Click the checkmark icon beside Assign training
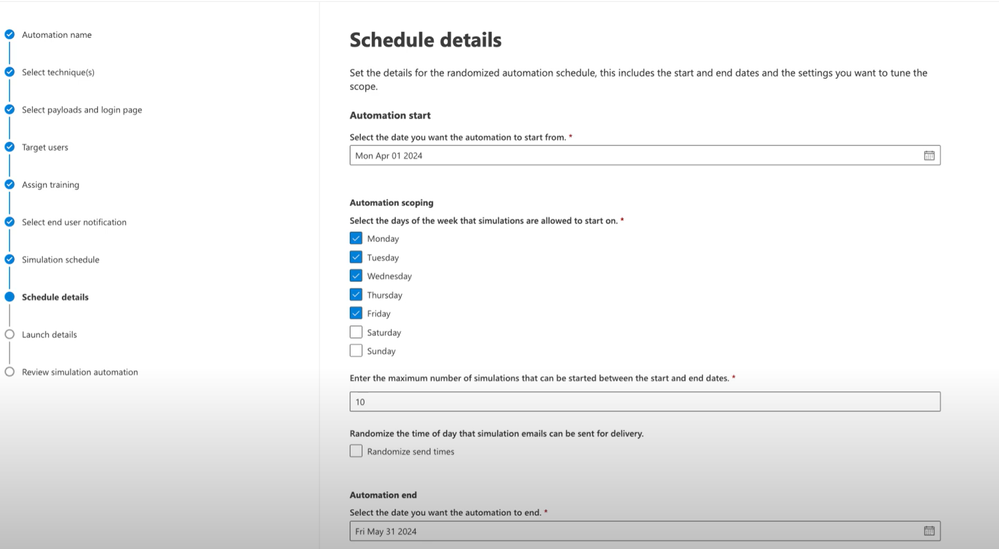 10,184
